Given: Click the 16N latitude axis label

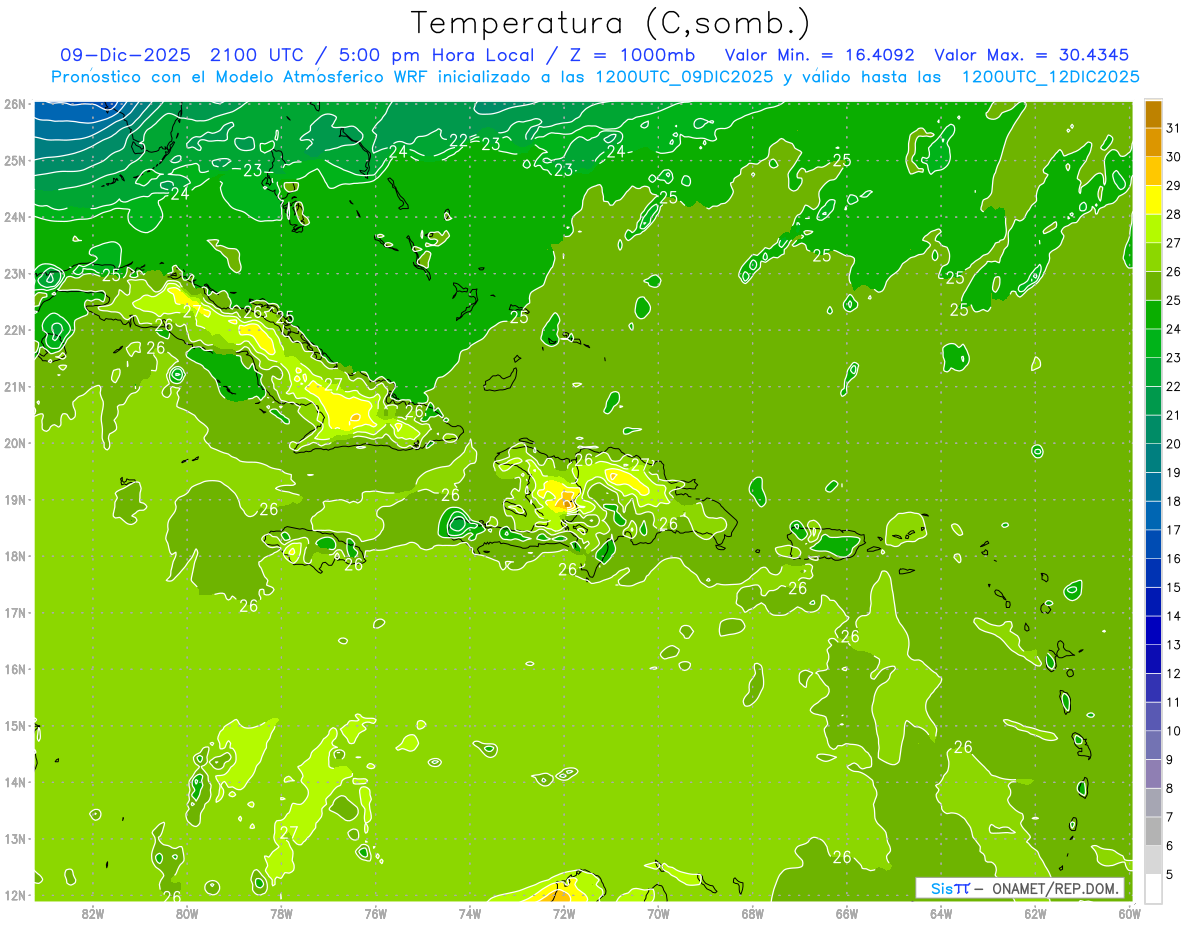Looking at the screenshot, I should (x=15, y=669).
